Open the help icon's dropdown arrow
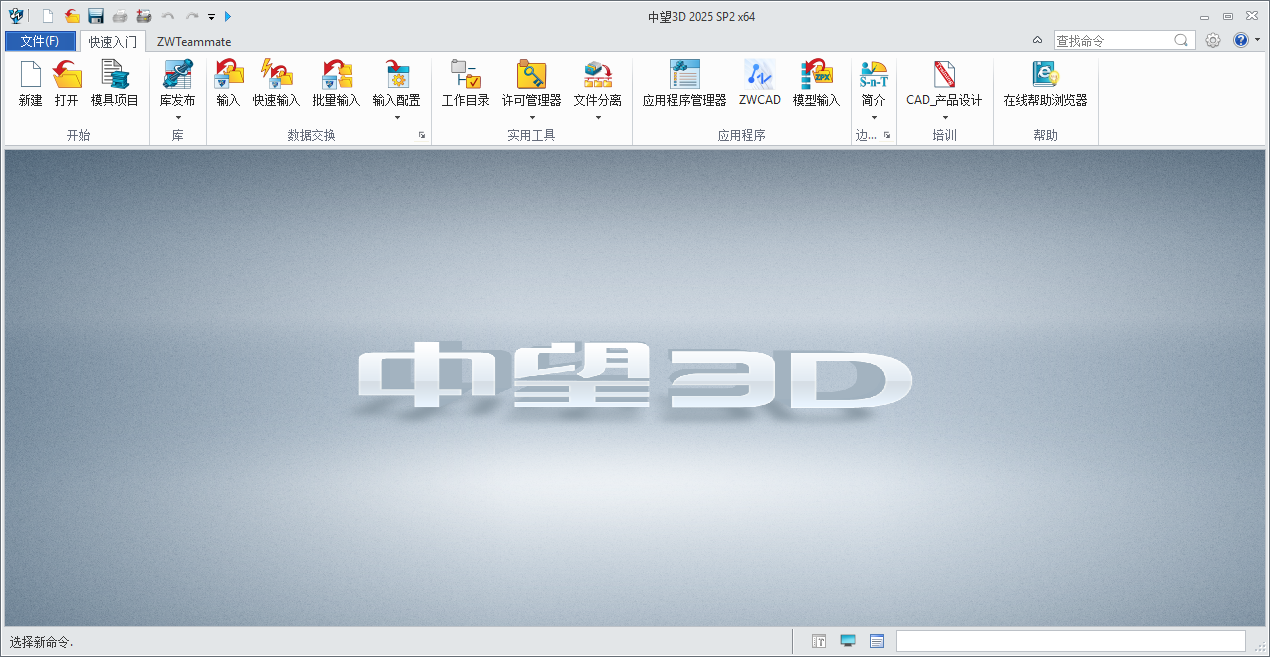1270x657 pixels. coord(1255,40)
